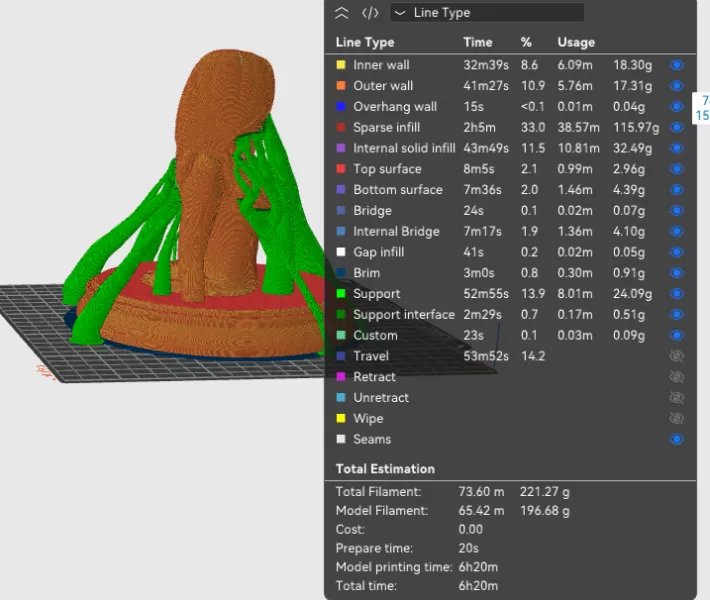Collapse the legend panel with double chevron icon
The width and height of the screenshot is (710, 600).
click(342, 13)
